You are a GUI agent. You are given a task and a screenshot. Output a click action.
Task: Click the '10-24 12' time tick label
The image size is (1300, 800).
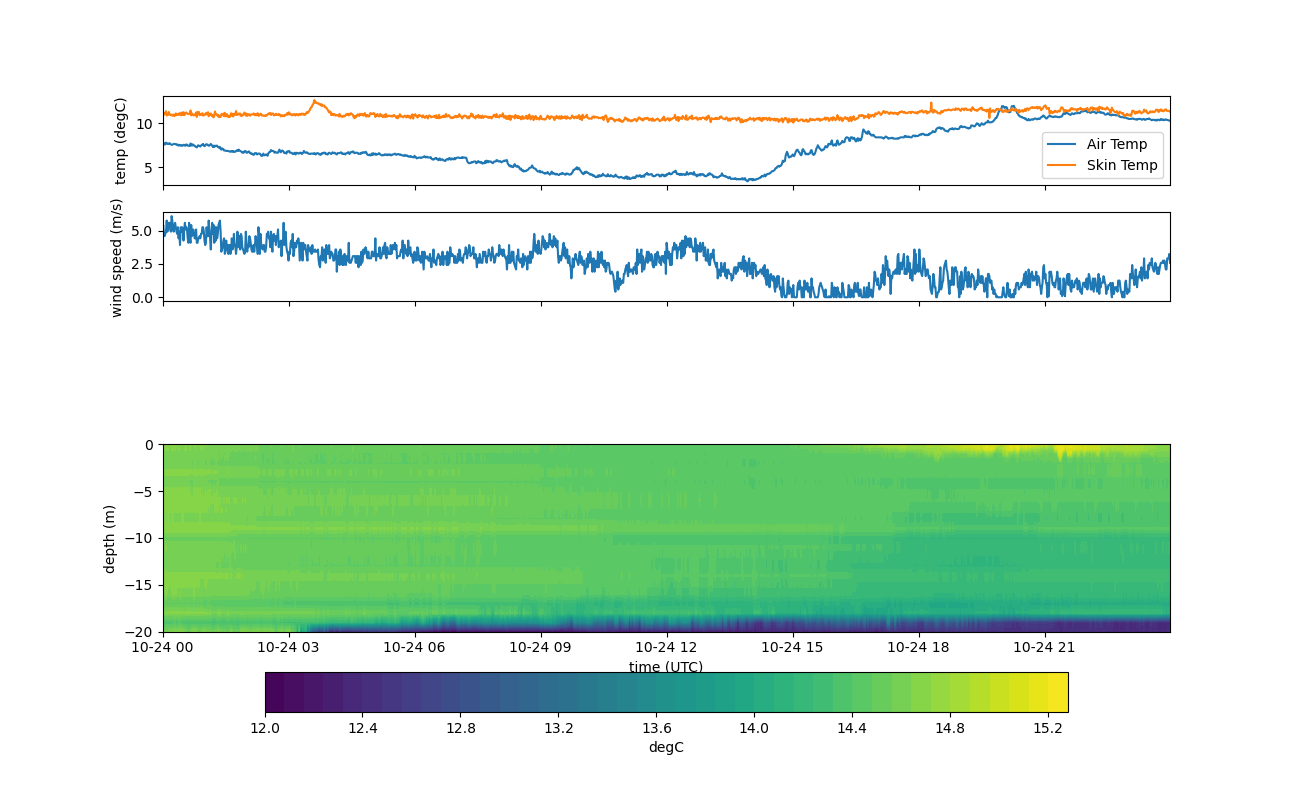pos(666,647)
